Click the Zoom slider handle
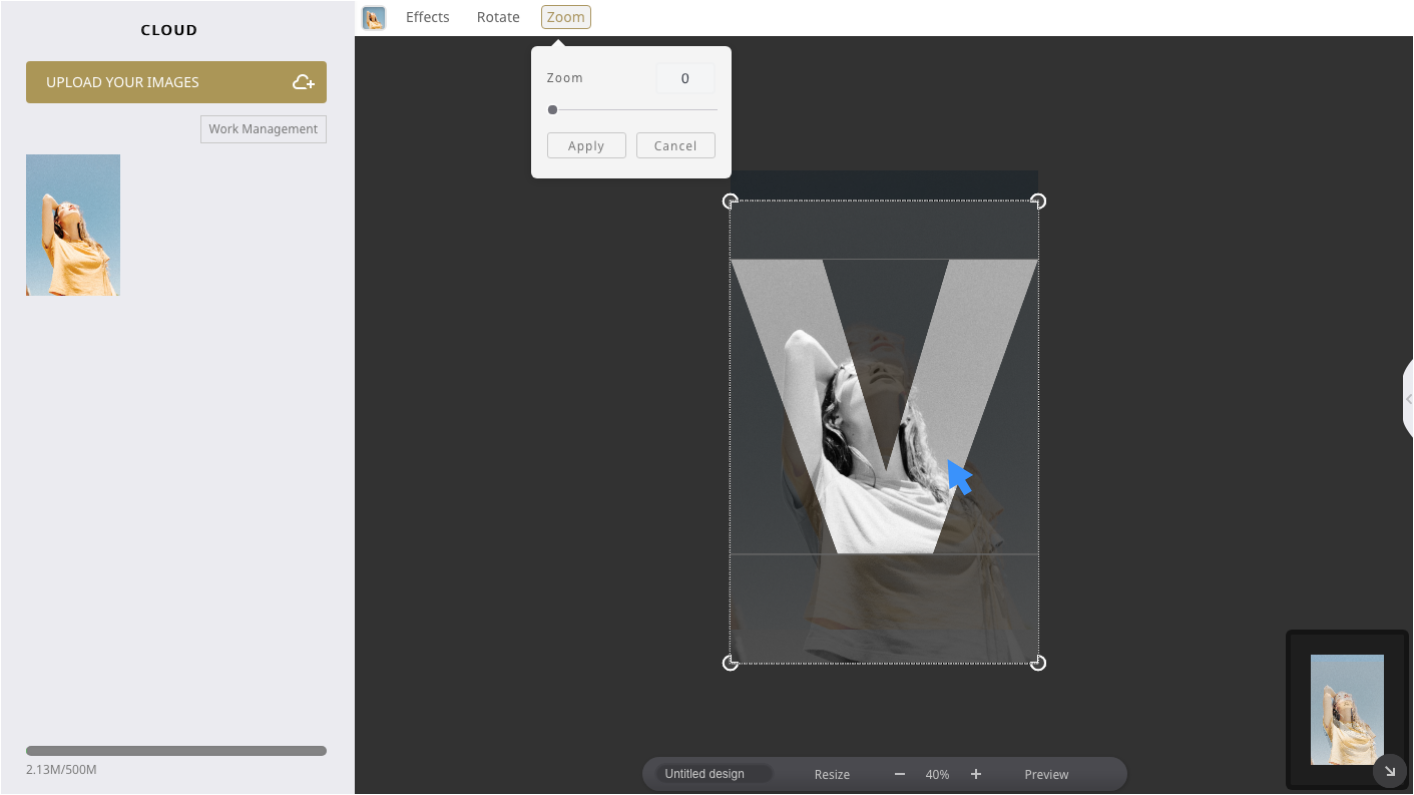The height and width of the screenshot is (795, 1414). click(552, 110)
